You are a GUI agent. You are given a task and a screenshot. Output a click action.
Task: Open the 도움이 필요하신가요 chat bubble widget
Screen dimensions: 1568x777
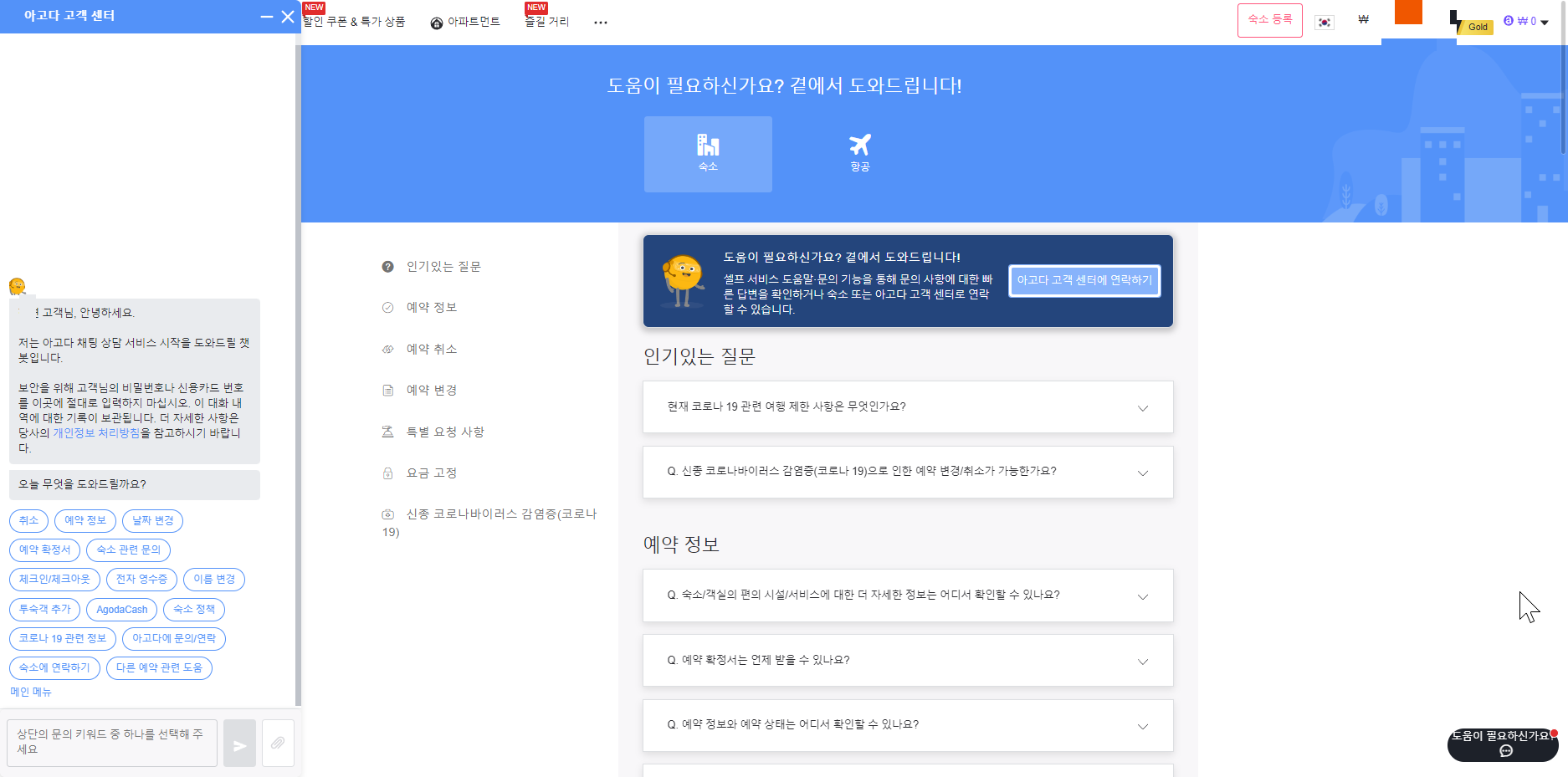point(1503,744)
